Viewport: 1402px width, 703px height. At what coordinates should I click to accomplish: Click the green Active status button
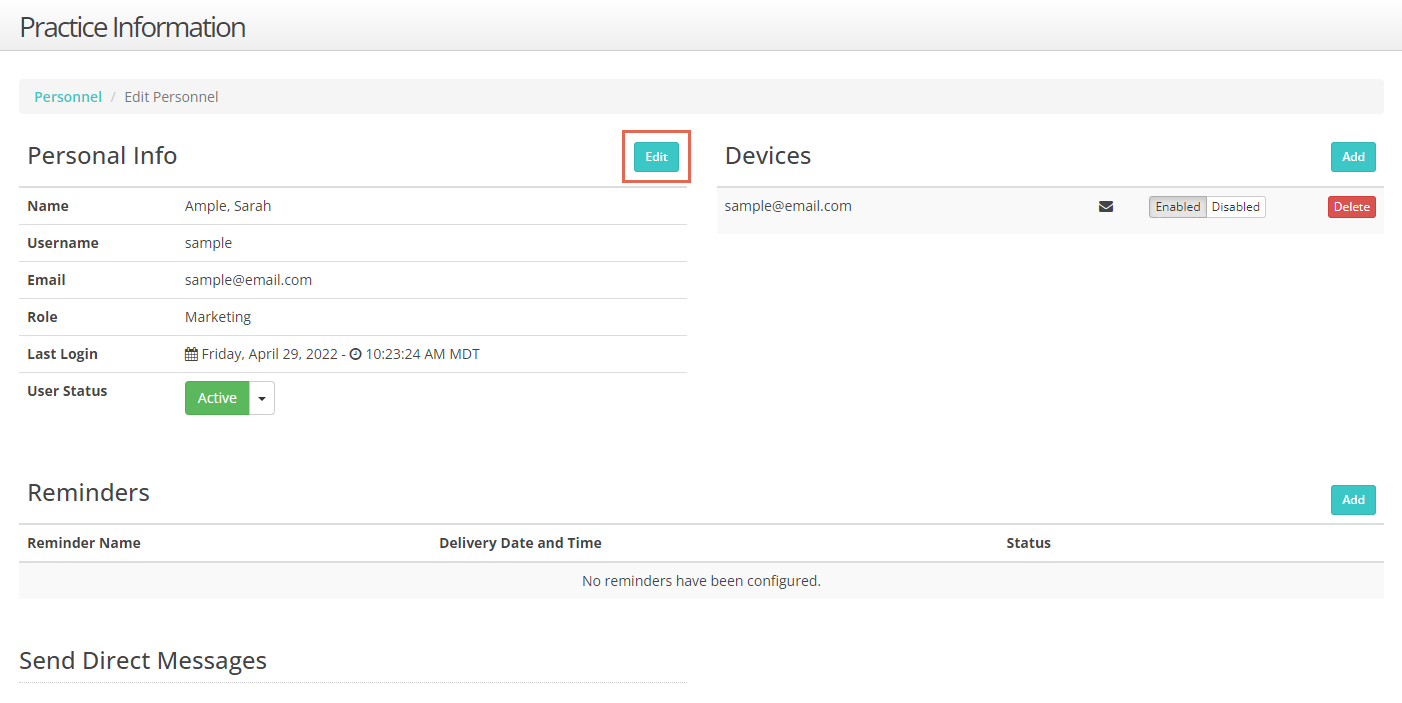217,398
